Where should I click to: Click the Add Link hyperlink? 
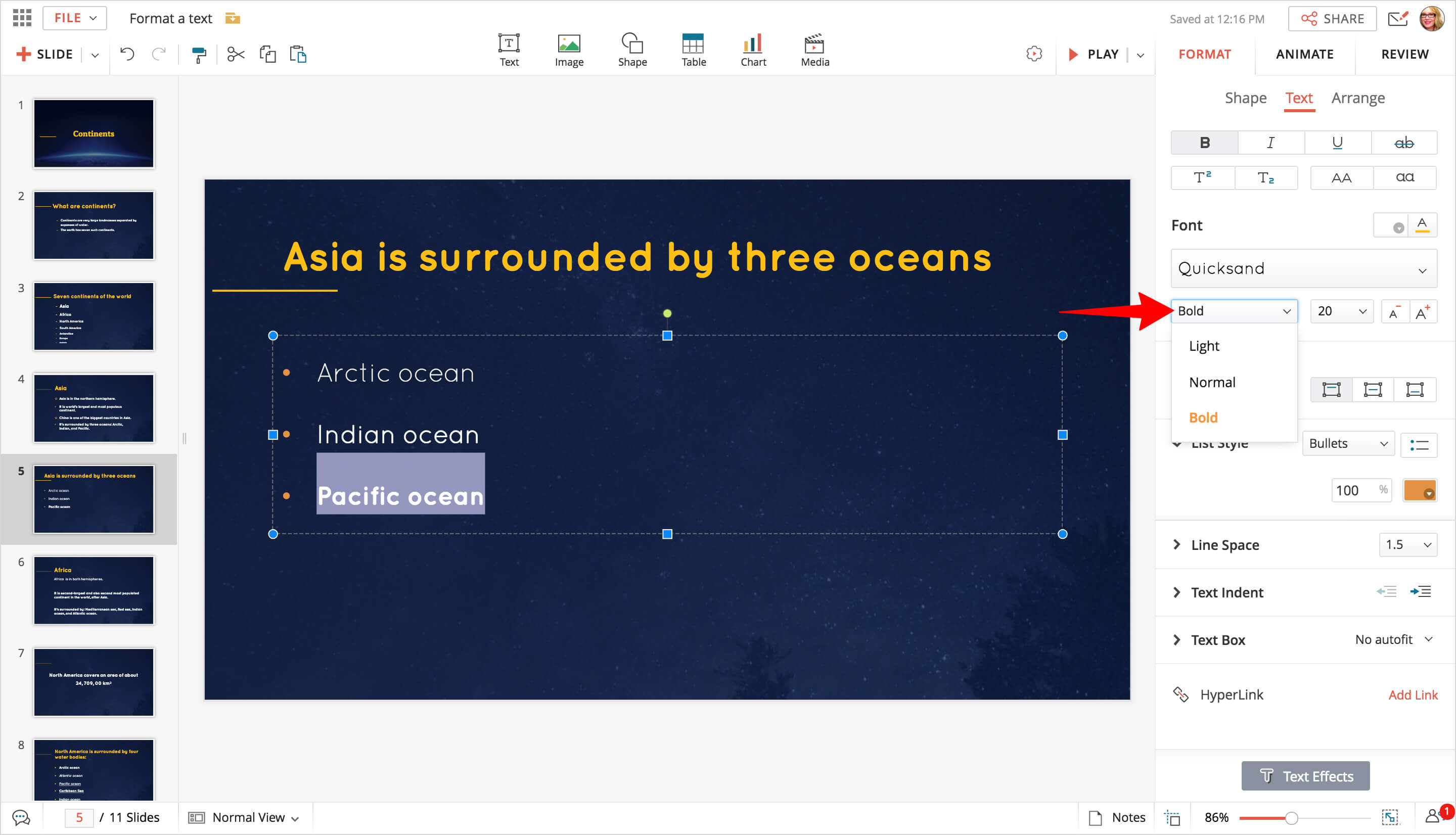(1413, 694)
